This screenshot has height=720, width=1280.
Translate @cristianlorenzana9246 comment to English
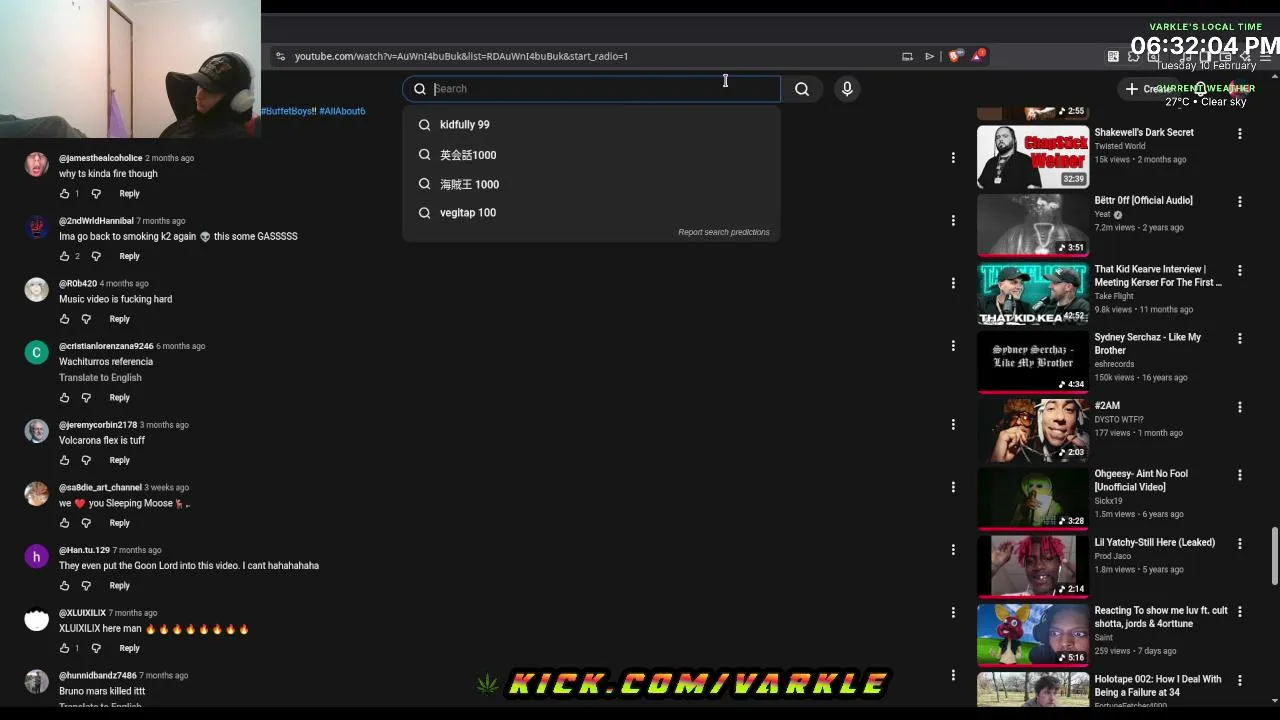[x=100, y=378]
